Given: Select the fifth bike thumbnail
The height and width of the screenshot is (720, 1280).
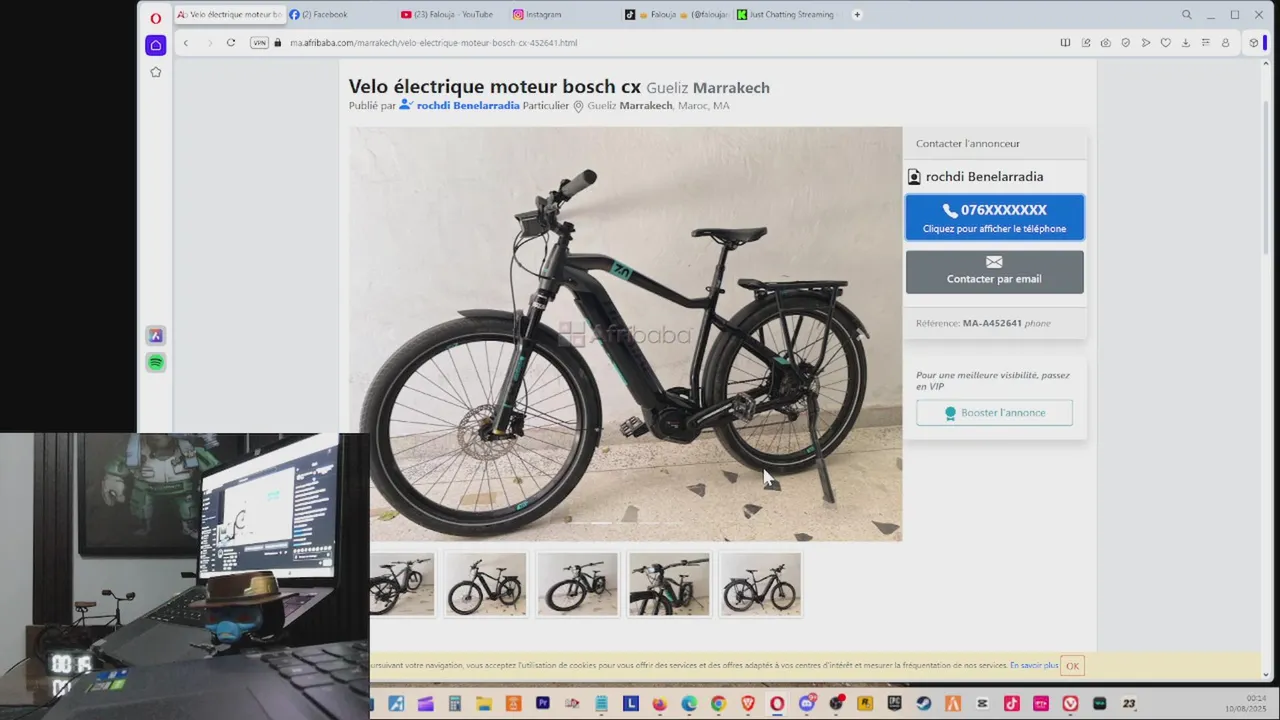Looking at the screenshot, I should (x=761, y=585).
